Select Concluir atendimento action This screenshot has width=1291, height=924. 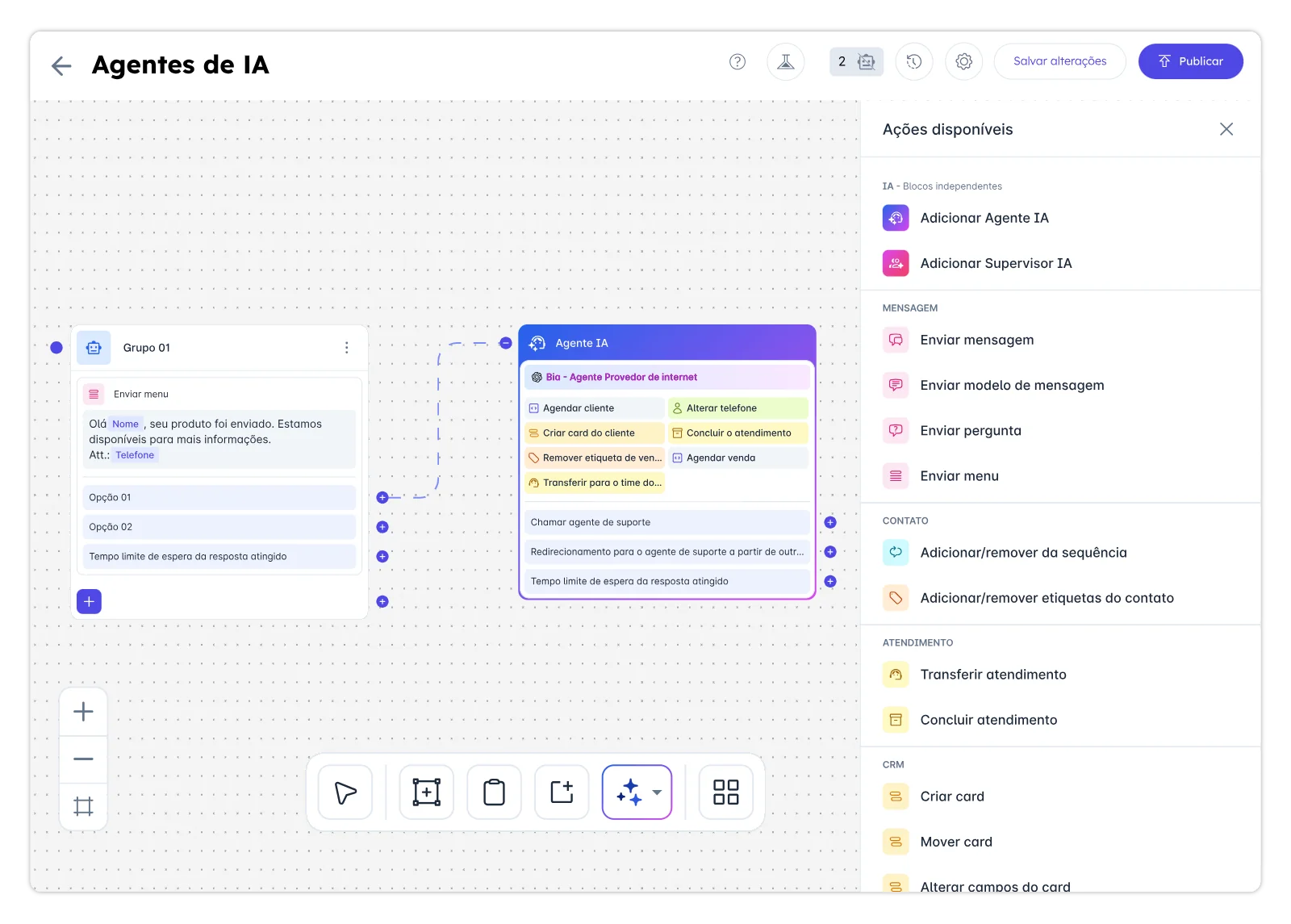[970, 720]
